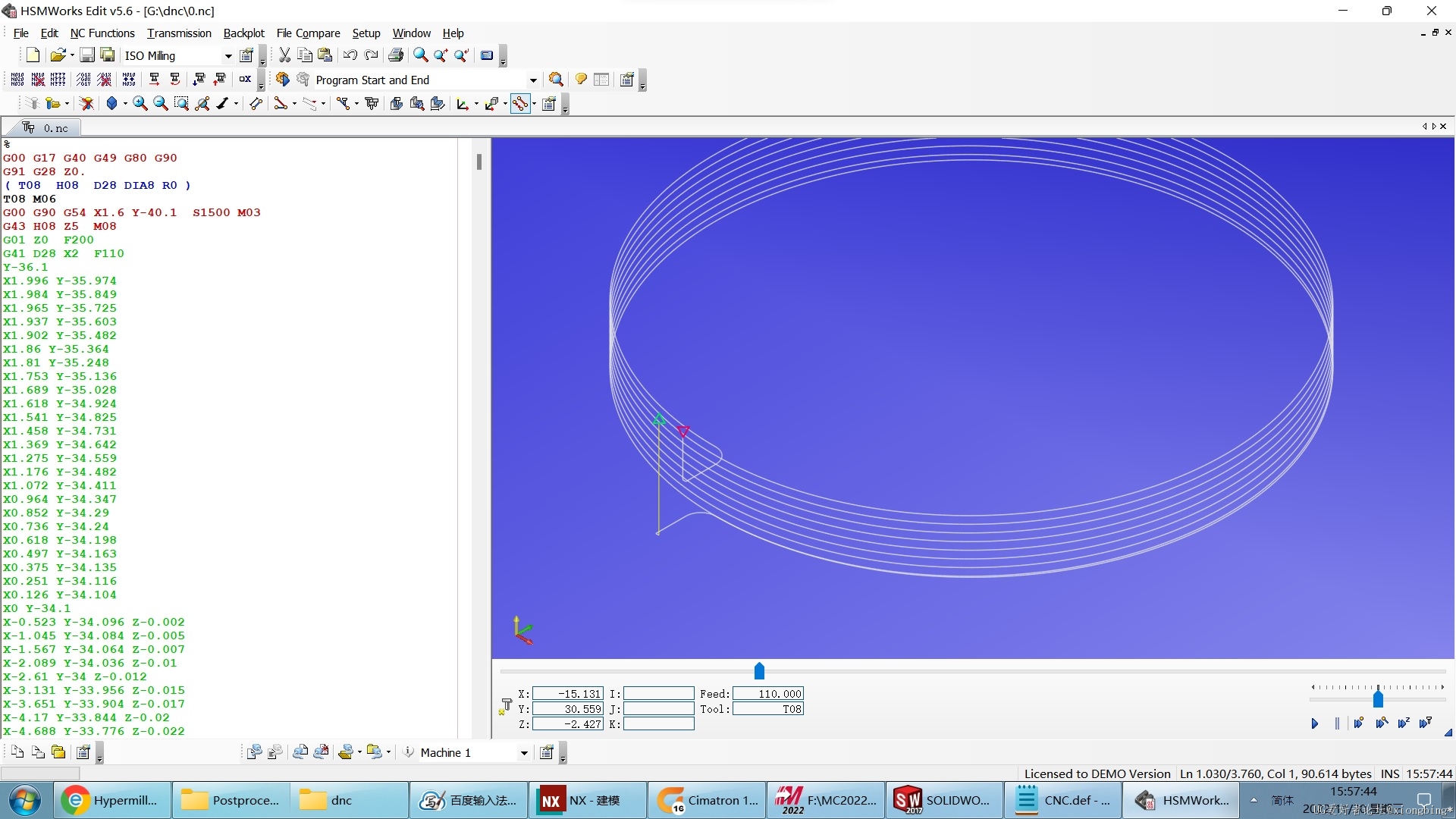1456x819 pixels.
Task: Open Find with the magnifier icon
Action: pyautogui.click(x=420, y=55)
